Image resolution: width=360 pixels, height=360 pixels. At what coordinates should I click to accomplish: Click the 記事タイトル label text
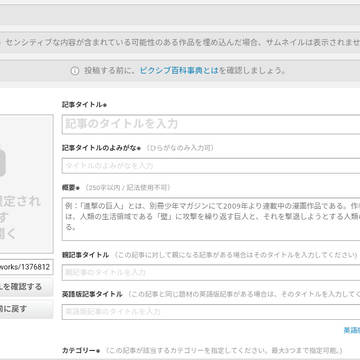(84, 104)
